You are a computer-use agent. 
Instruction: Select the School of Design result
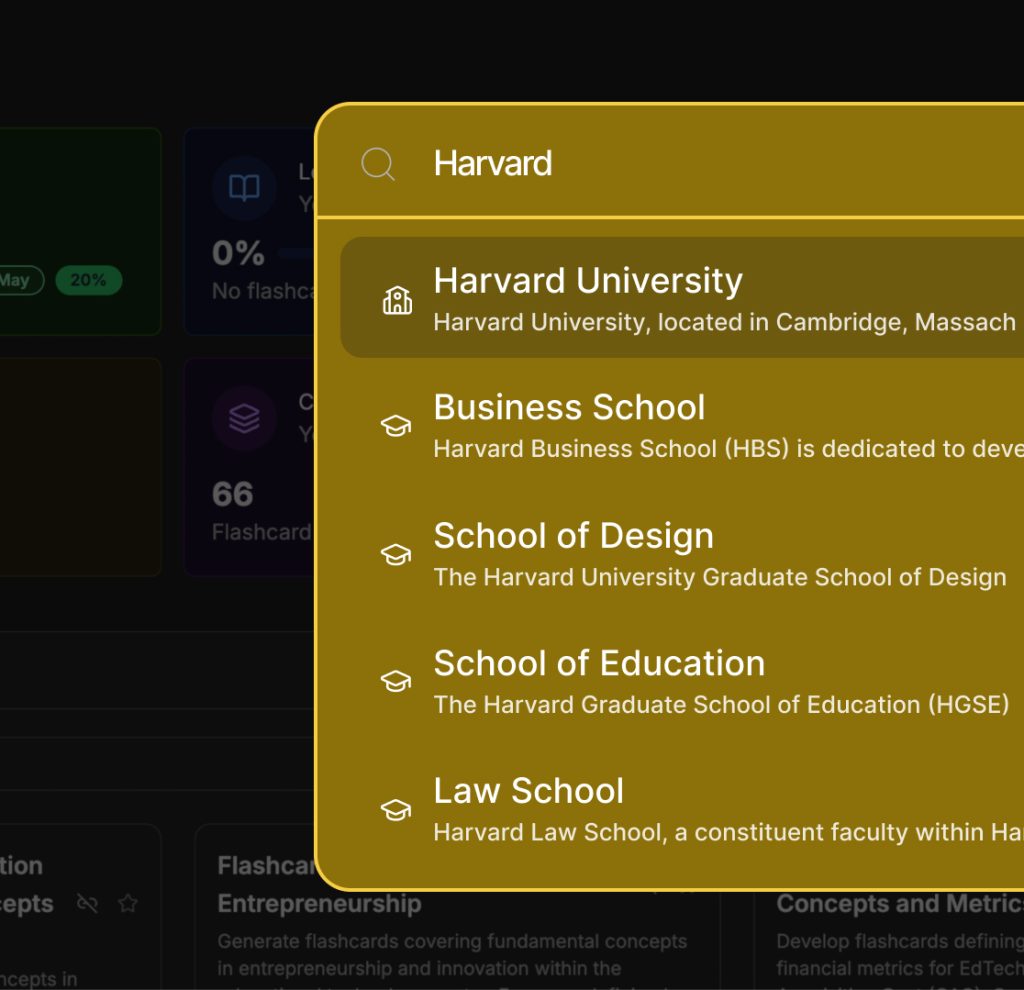682,554
